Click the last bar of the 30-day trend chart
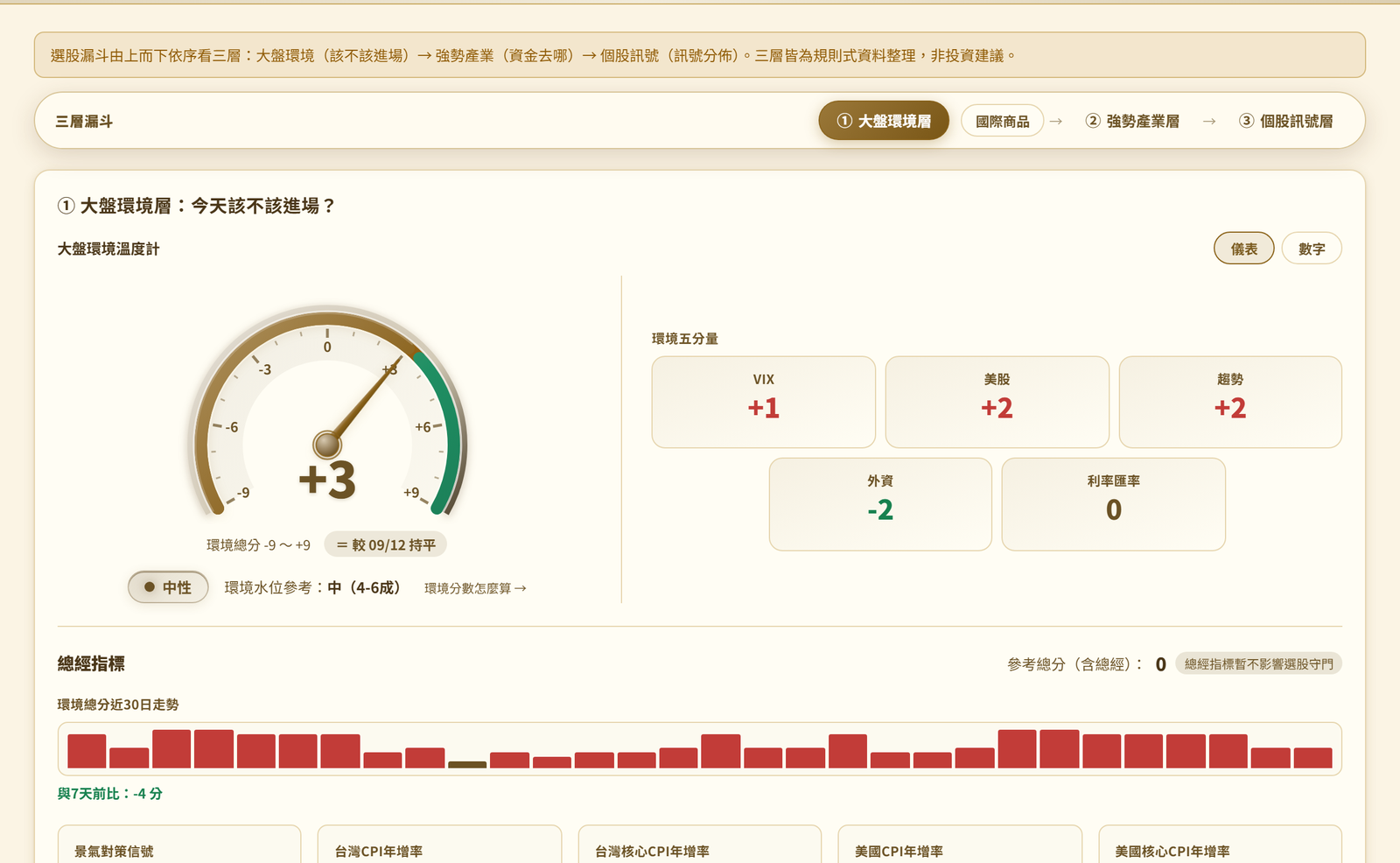Image resolution: width=1400 pixels, height=863 pixels. pyautogui.click(x=1312, y=758)
